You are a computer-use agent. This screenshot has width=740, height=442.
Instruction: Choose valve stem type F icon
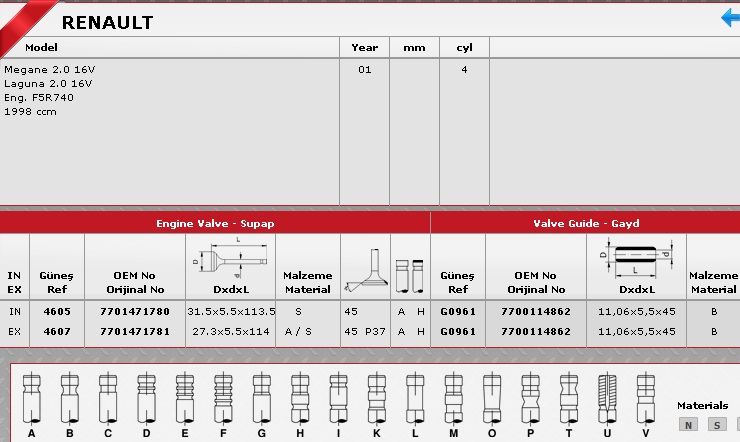click(222, 399)
